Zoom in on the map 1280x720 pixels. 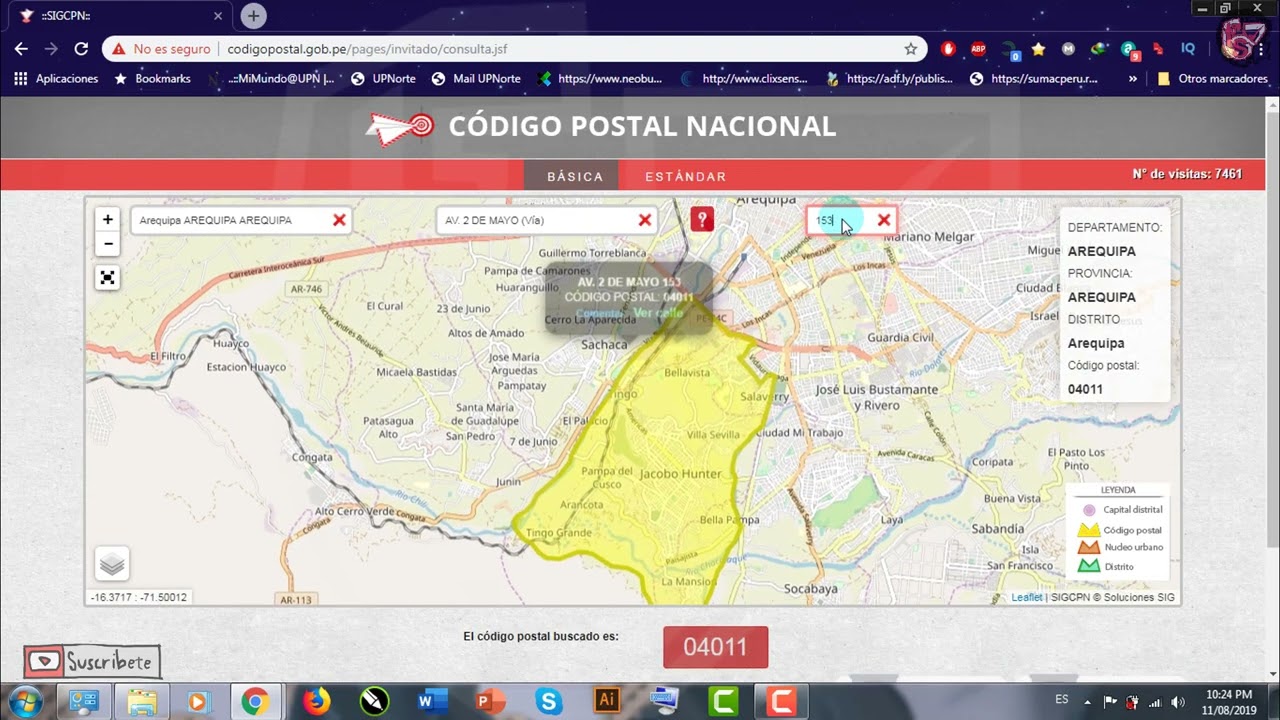[x=108, y=219]
